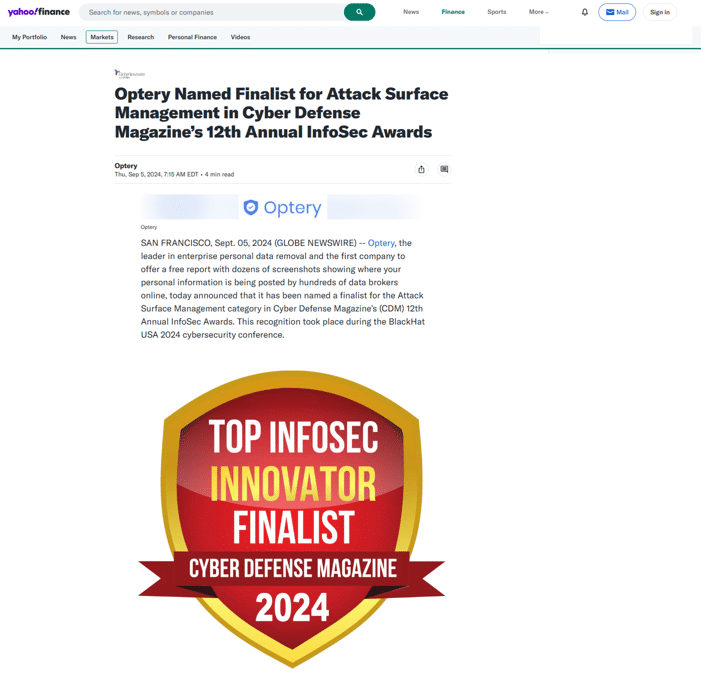Click the green search magnifier button

[x=359, y=12]
